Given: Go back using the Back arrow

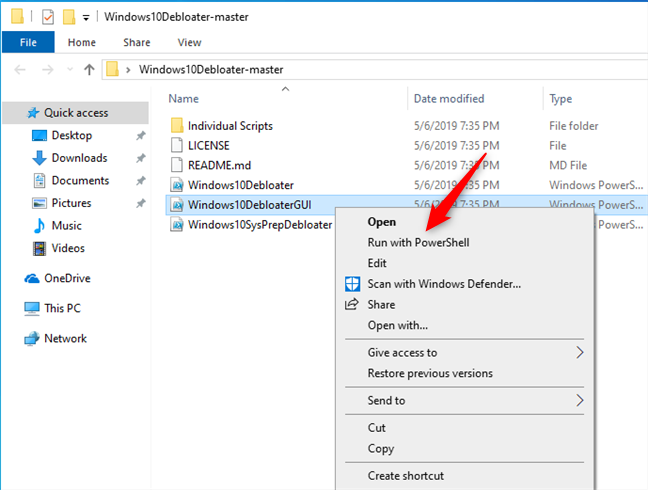Looking at the screenshot, I should point(20,69).
